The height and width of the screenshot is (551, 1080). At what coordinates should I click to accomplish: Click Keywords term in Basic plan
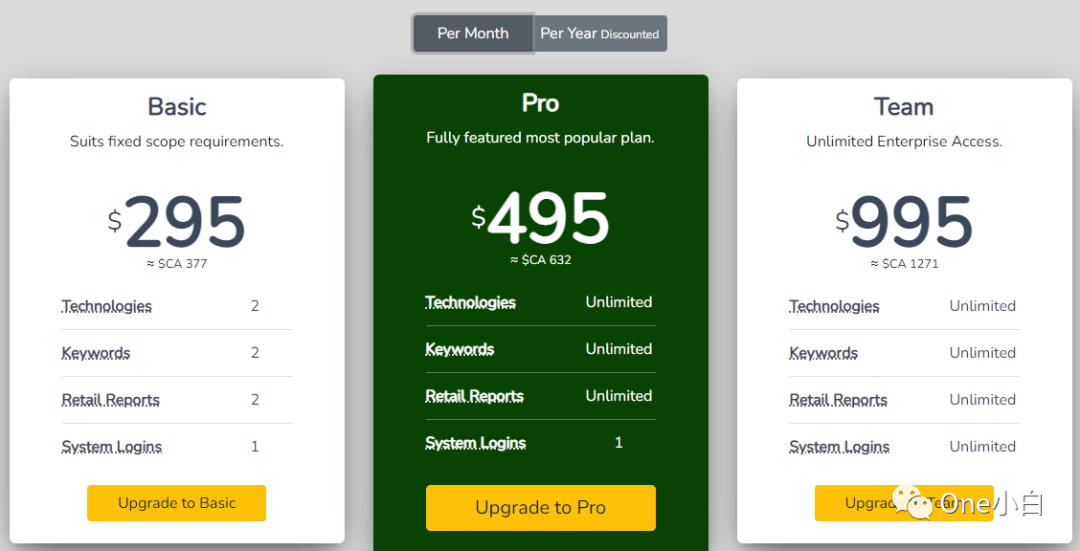click(96, 353)
